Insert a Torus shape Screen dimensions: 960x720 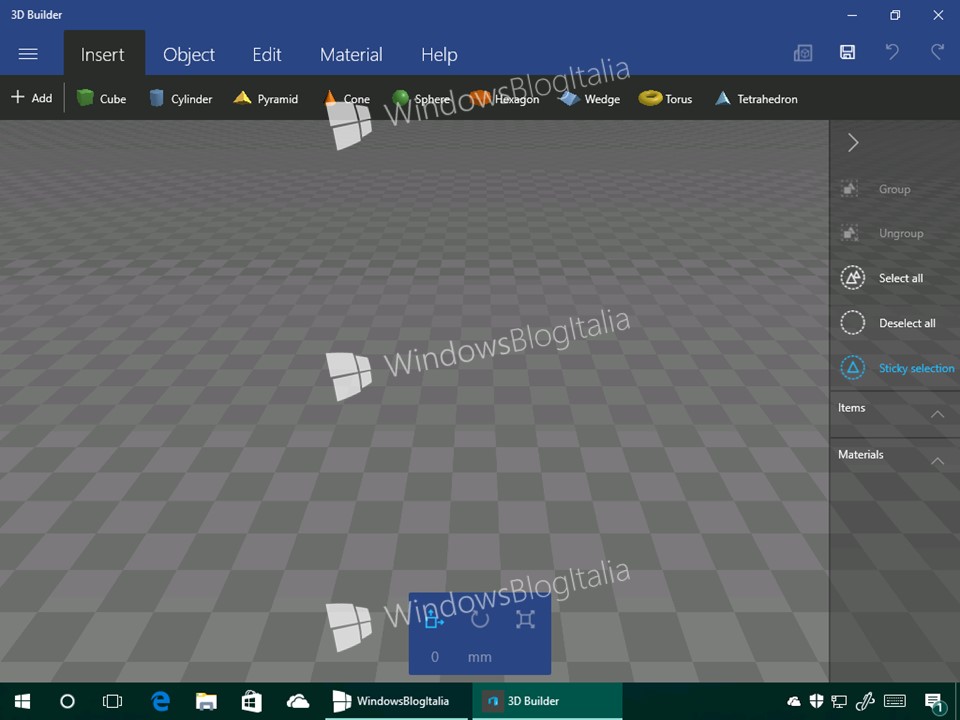(666, 99)
